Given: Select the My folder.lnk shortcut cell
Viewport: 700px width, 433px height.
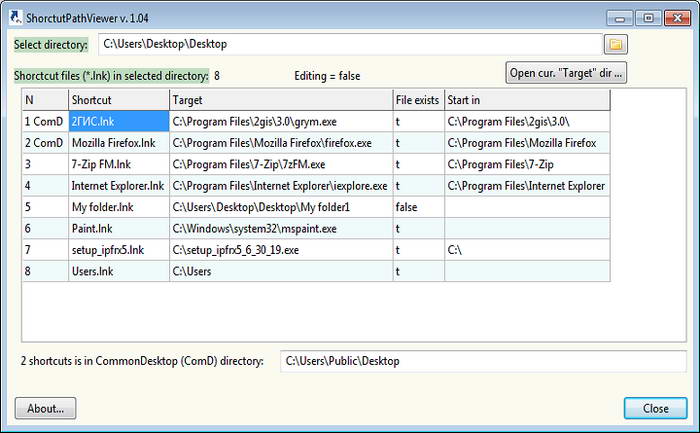Looking at the screenshot, I should tap(119, 207).
